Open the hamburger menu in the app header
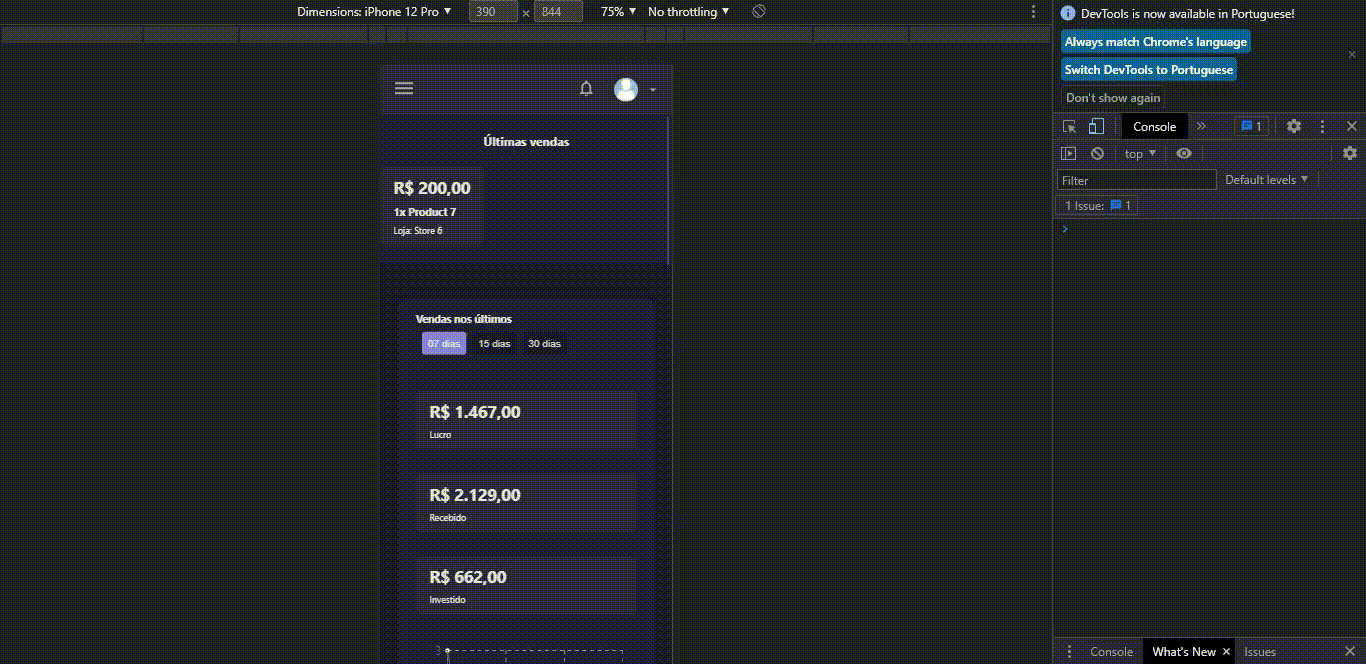Viewport: 1366px width, 664px height. [404, 89]
